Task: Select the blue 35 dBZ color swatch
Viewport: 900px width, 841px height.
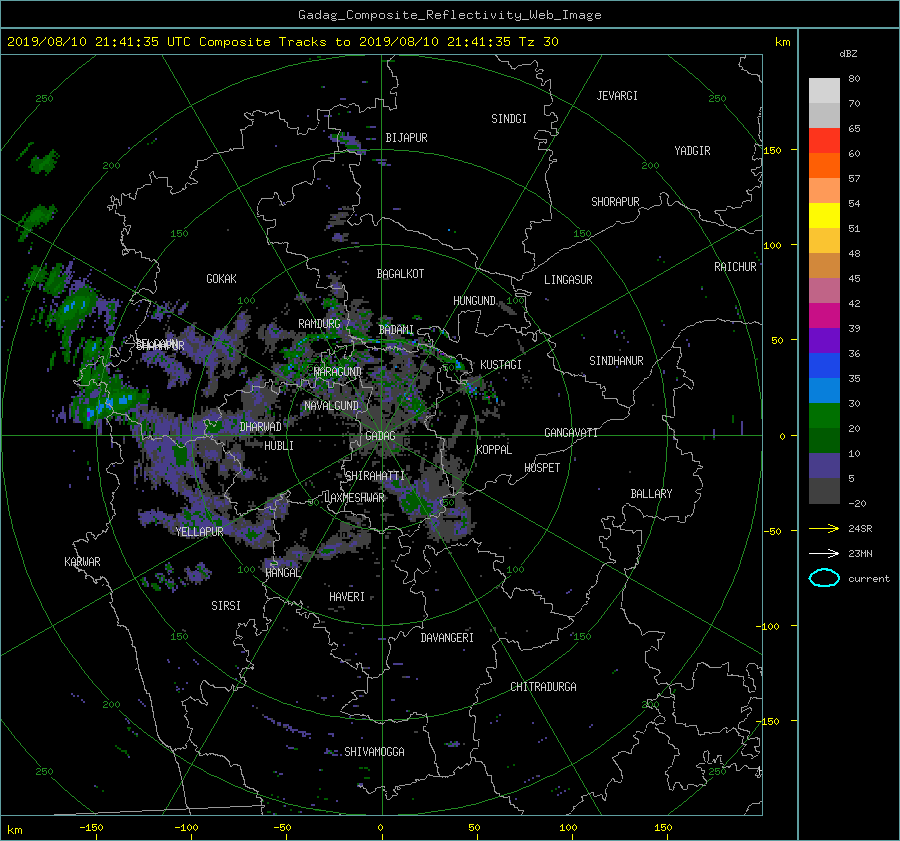Action: 824,366
